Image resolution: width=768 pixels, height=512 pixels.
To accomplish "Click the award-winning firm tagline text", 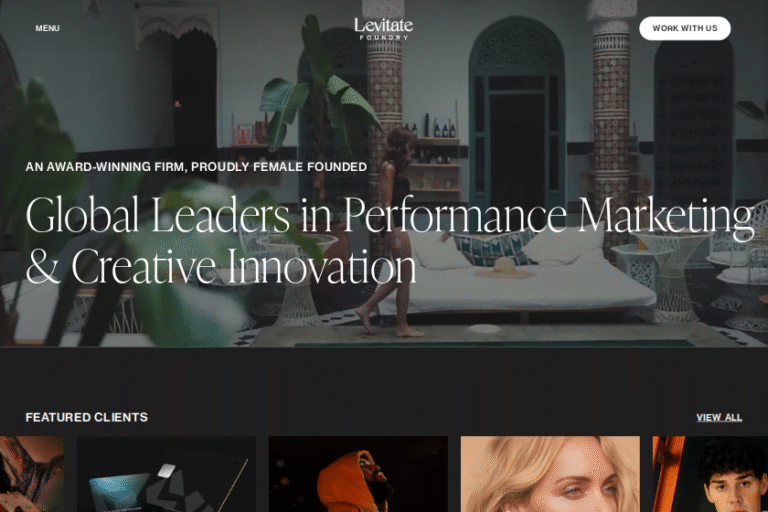I will (x=196, y=167).
